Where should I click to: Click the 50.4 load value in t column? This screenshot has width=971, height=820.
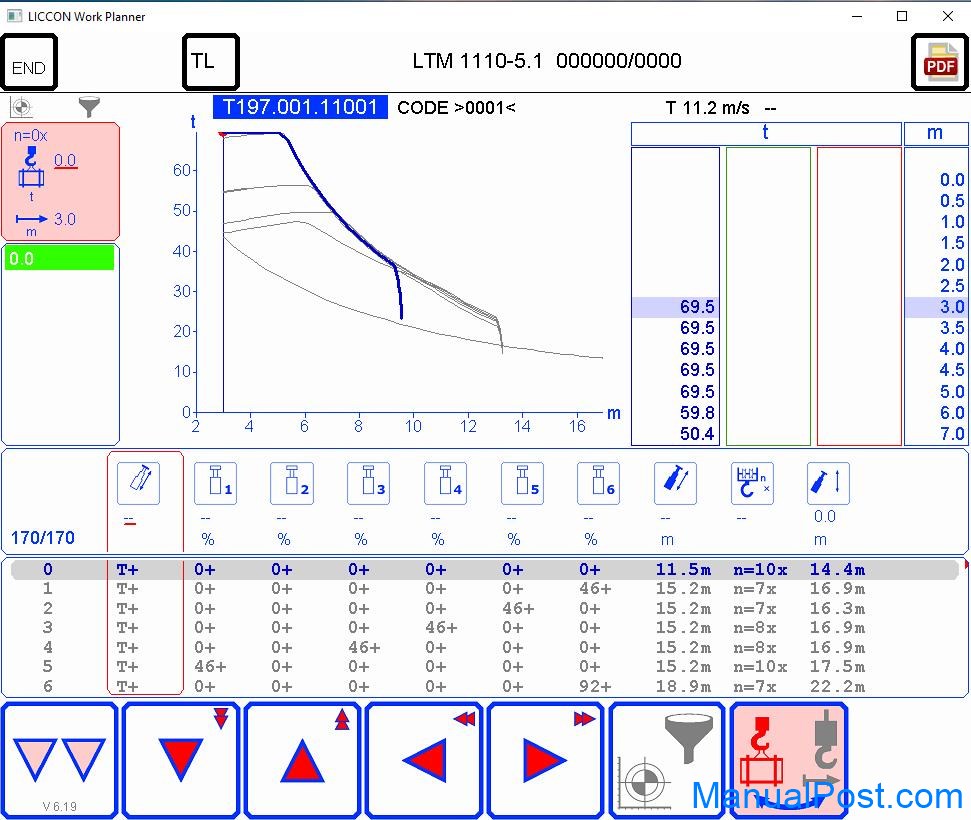click(x=697, y=434)
